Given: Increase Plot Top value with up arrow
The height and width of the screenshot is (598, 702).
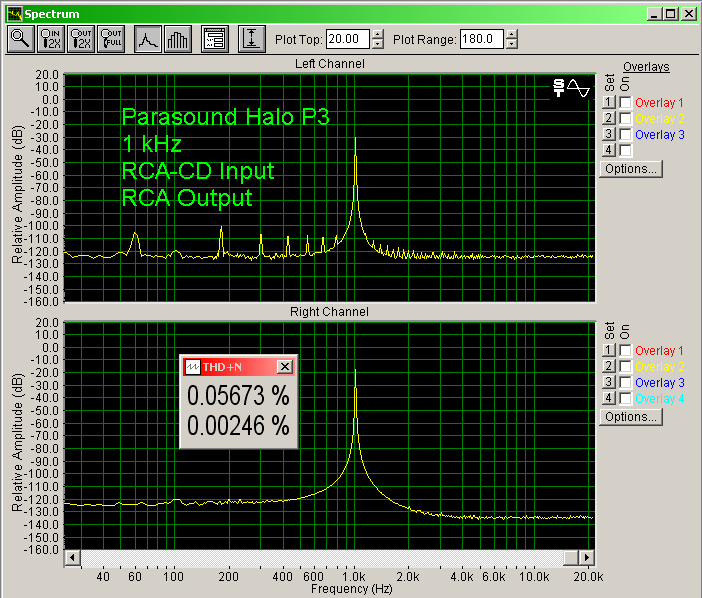Looking at the screenshot, I should [377, 35].
